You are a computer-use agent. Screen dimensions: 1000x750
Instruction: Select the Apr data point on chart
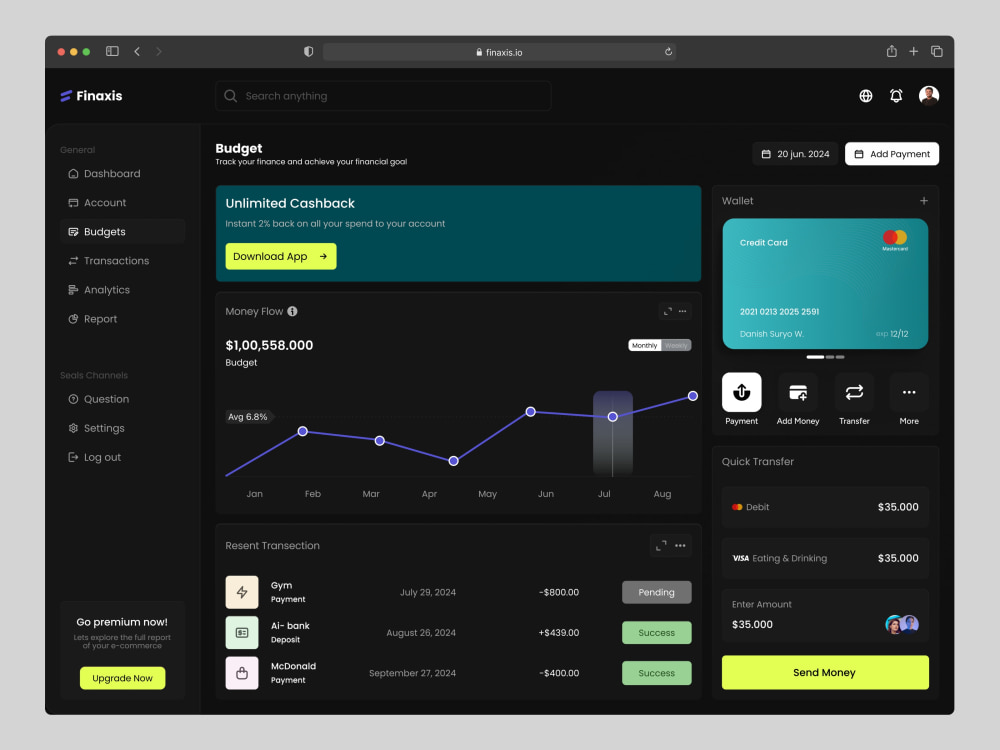click(453, 460)
